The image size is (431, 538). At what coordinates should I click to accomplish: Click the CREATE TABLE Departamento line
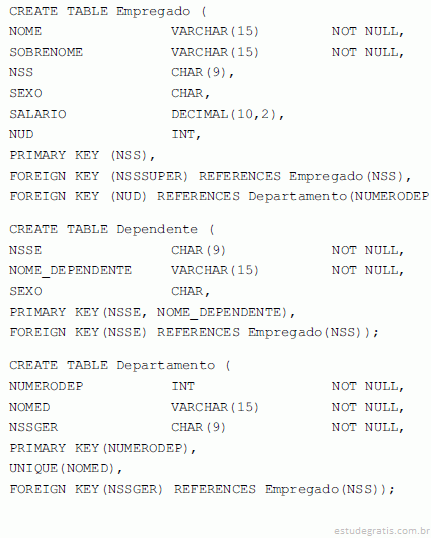(120, 365)
